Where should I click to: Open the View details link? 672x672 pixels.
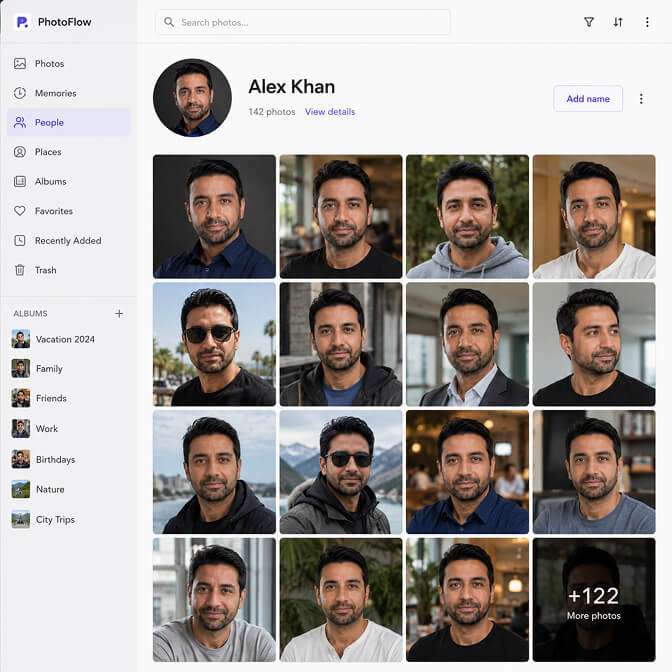coord(330,112)
